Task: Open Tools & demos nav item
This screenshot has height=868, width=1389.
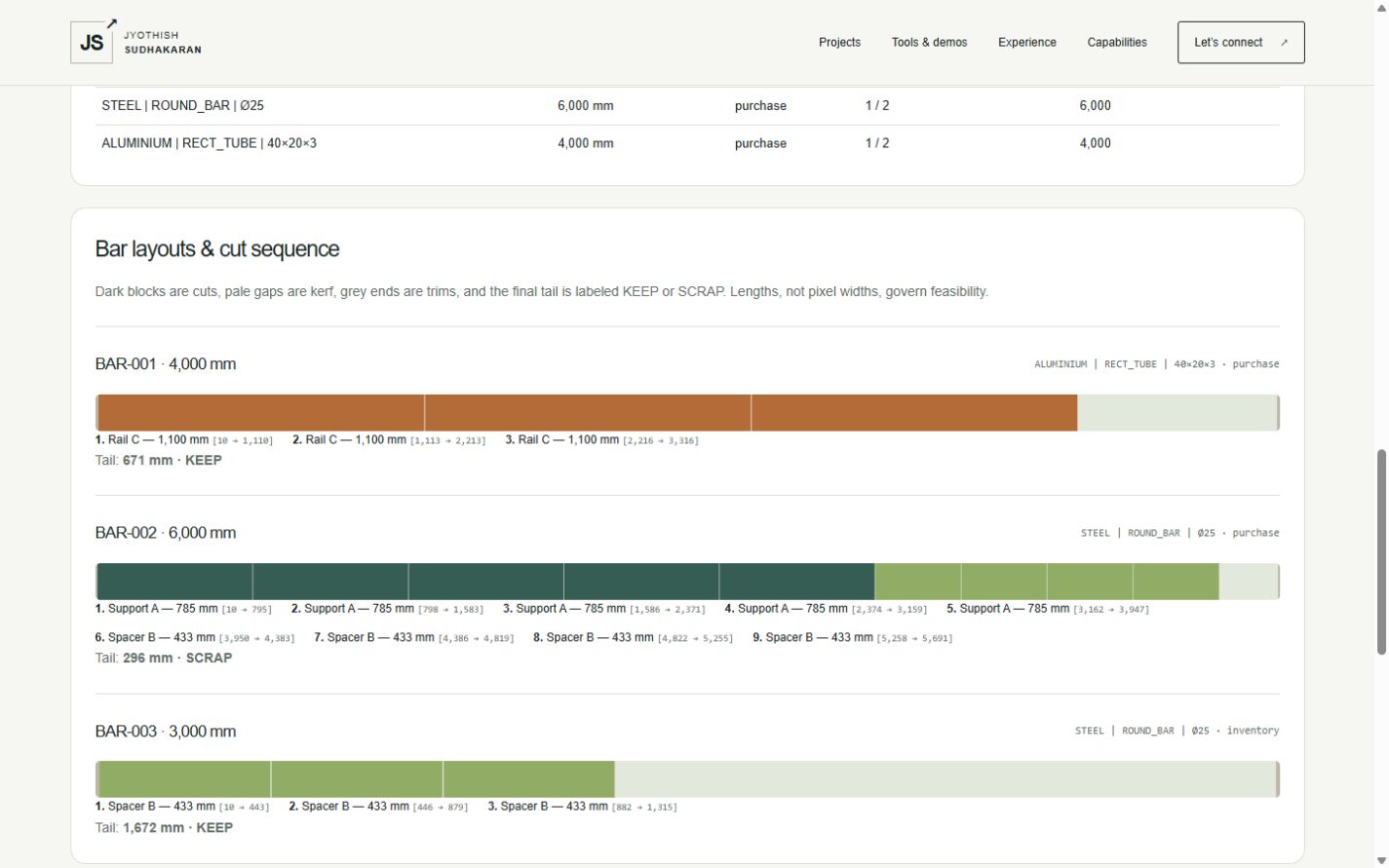Action: (929, 42)
